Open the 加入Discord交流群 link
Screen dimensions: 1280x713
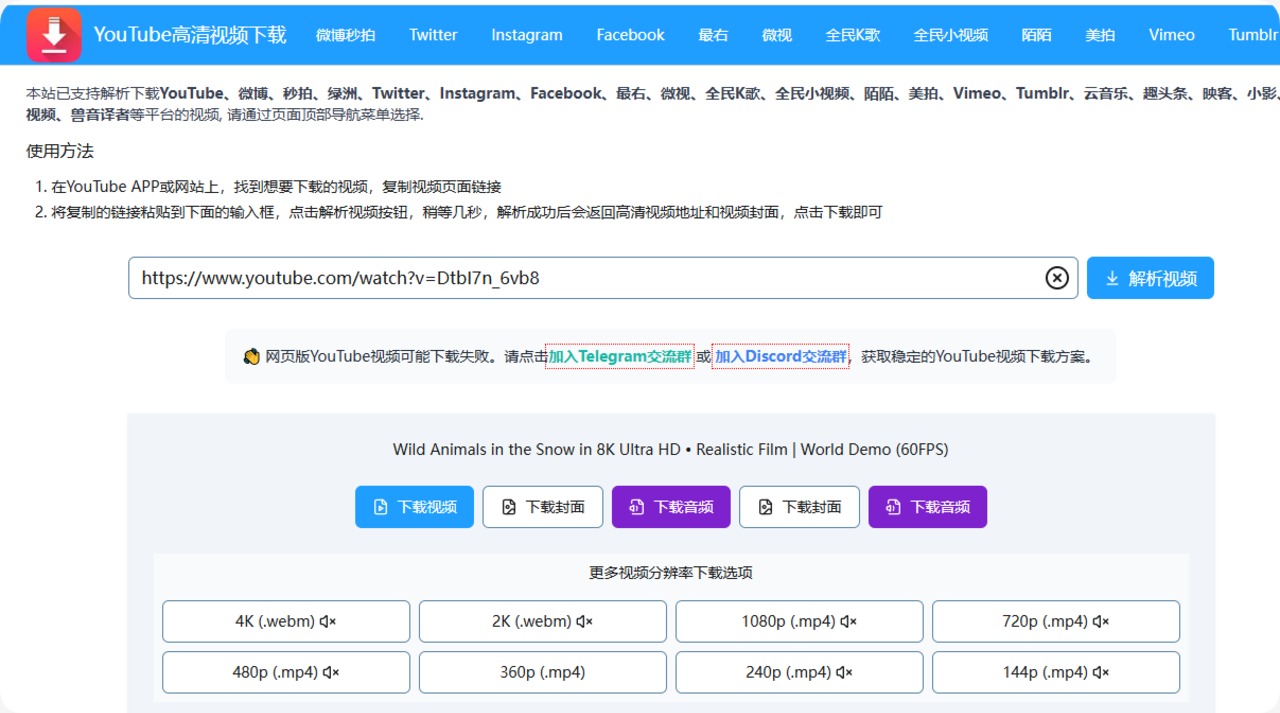[780, 357]
